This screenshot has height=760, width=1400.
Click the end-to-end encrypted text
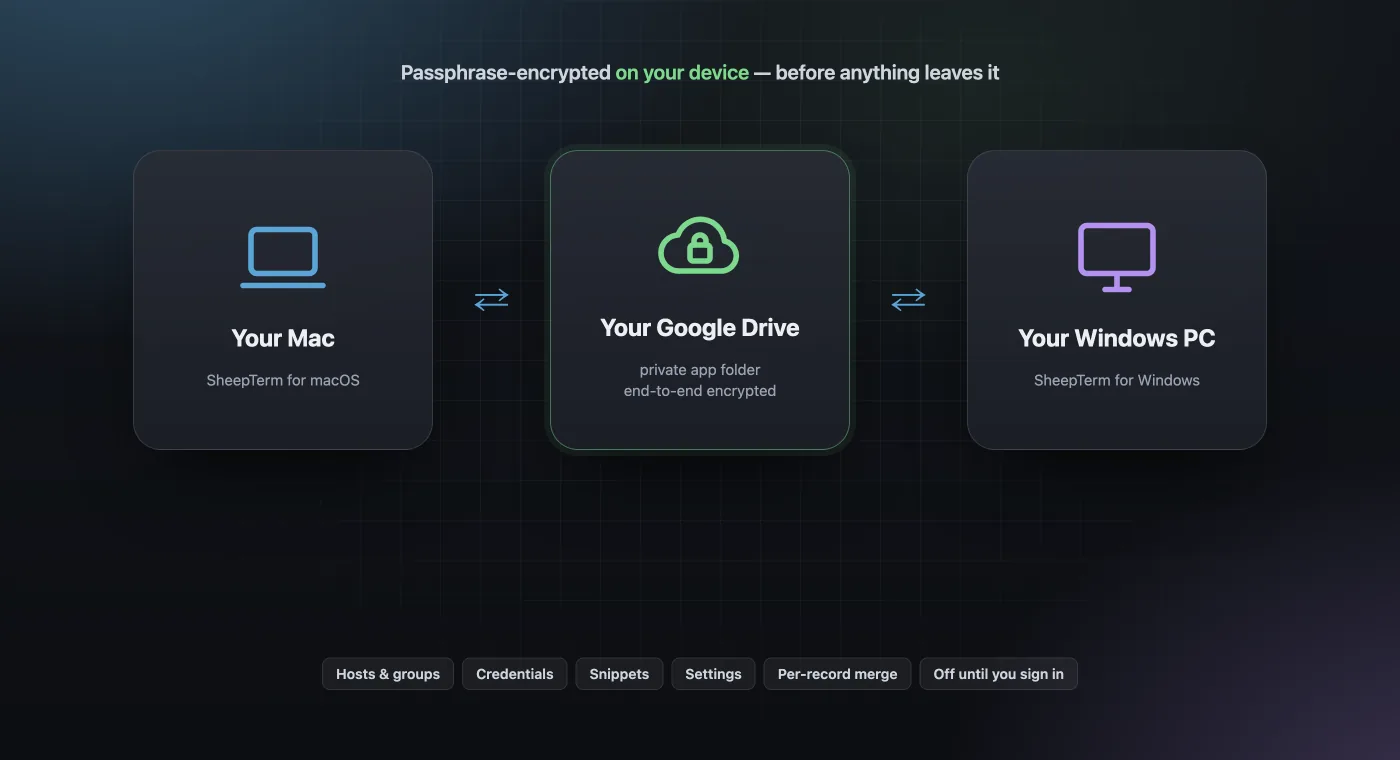click(x=700, y=391)
